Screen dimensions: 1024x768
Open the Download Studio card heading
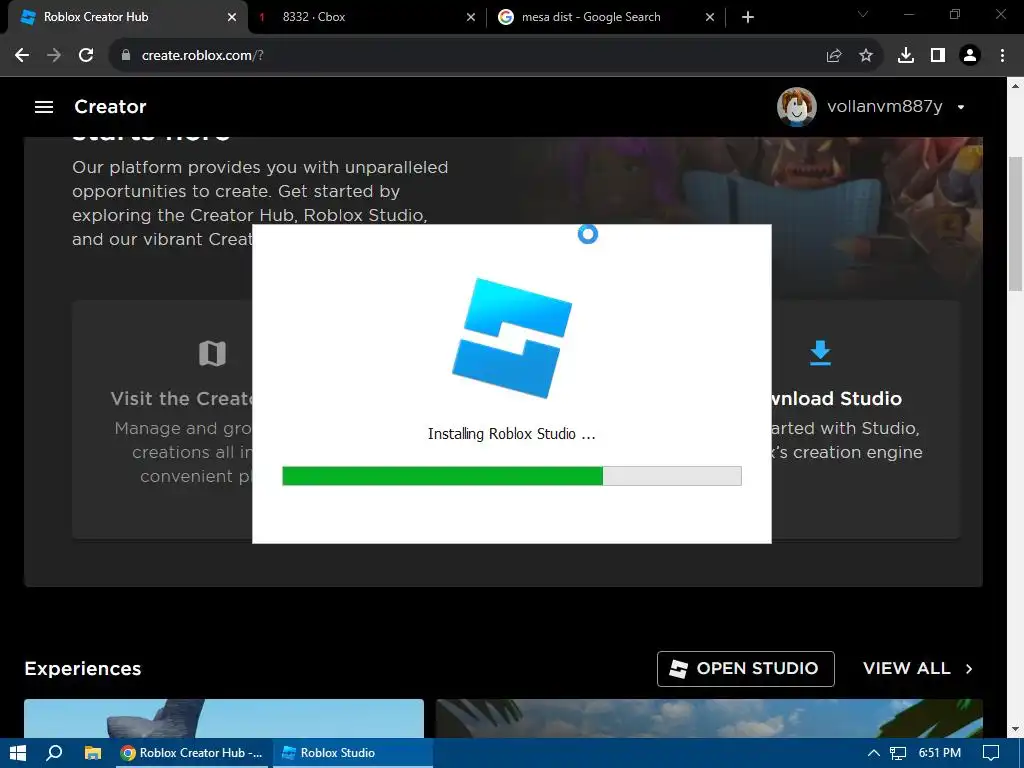coord(837,398)
